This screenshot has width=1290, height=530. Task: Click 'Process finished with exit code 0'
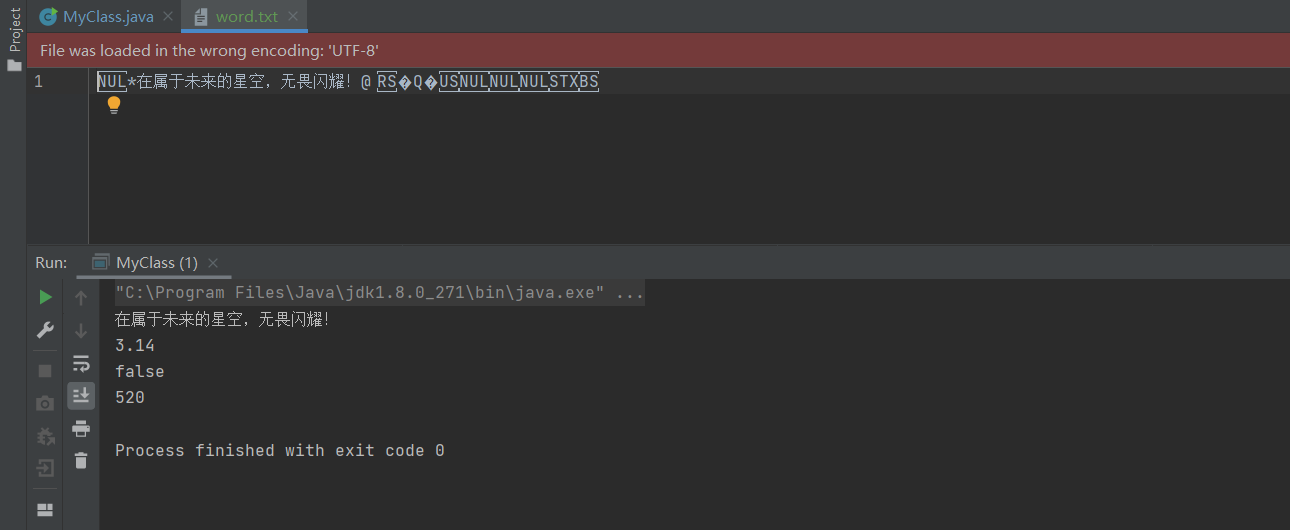click(280, 450)
